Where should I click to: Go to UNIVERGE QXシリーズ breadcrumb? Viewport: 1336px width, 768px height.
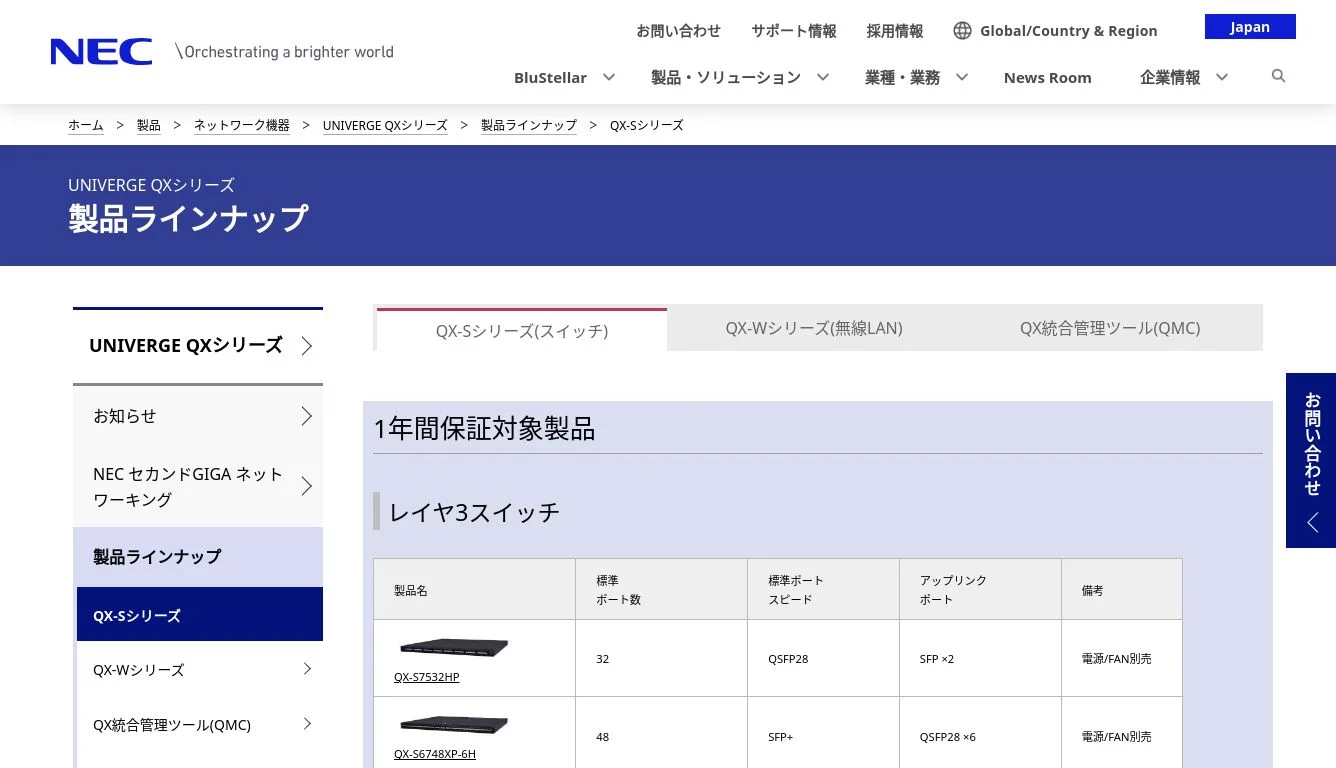385,125
